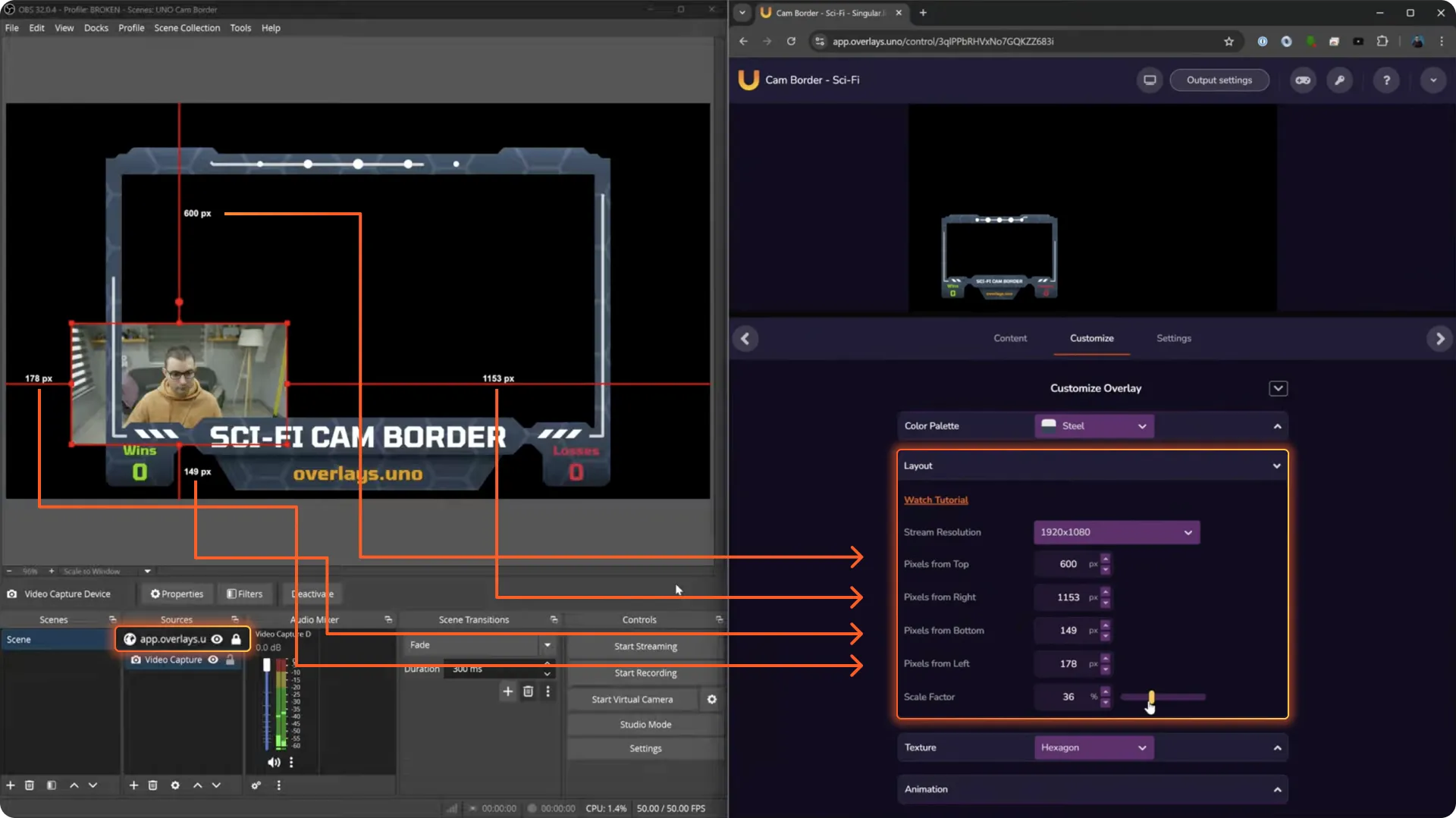Switch to the Content tab
The width and height of the screenshot is (1456, 818).
pyautogui.click(x=1010, y=338)
